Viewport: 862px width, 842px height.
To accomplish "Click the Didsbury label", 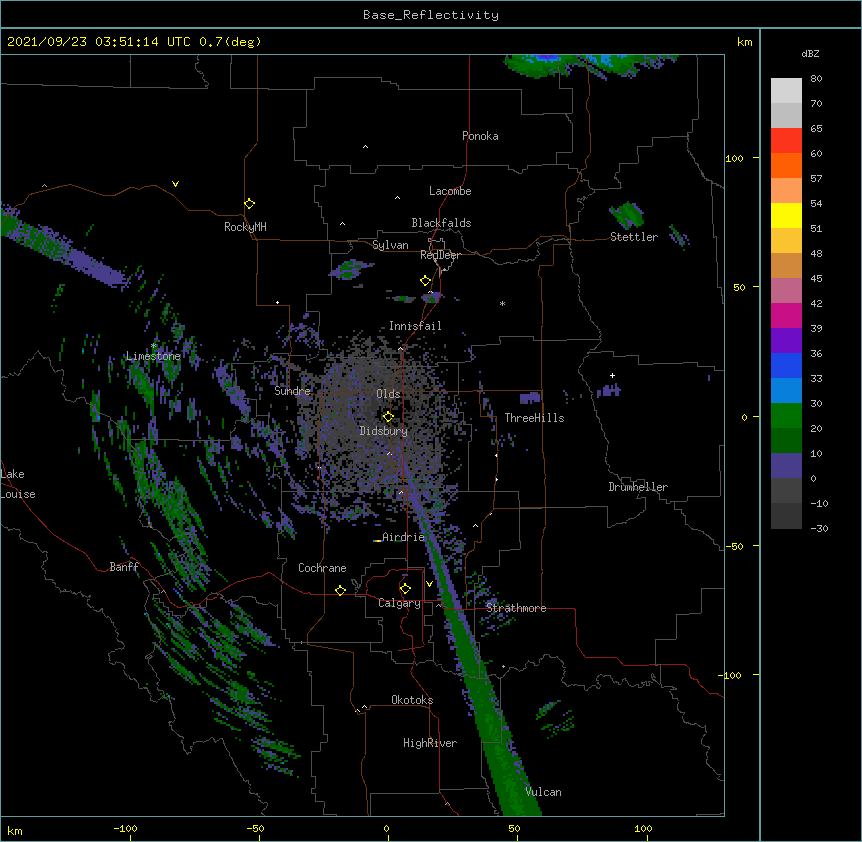I will [383, 431].
